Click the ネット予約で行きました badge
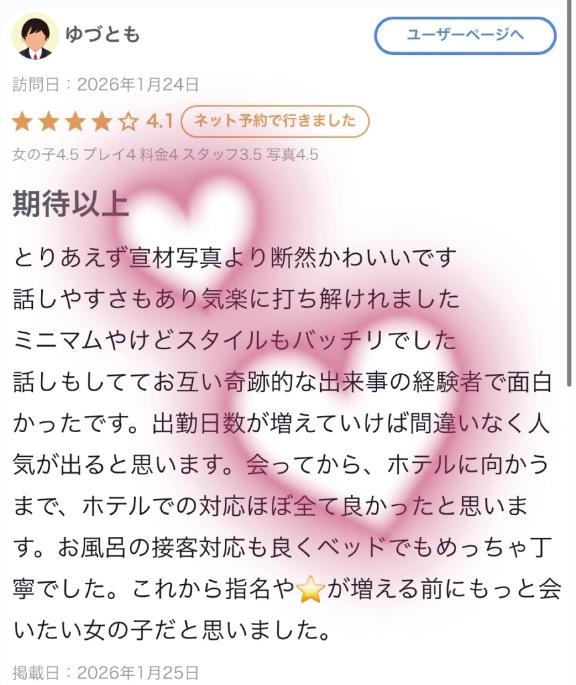The height and width of the screenshot is (685, 576). [x=275, y=121]
